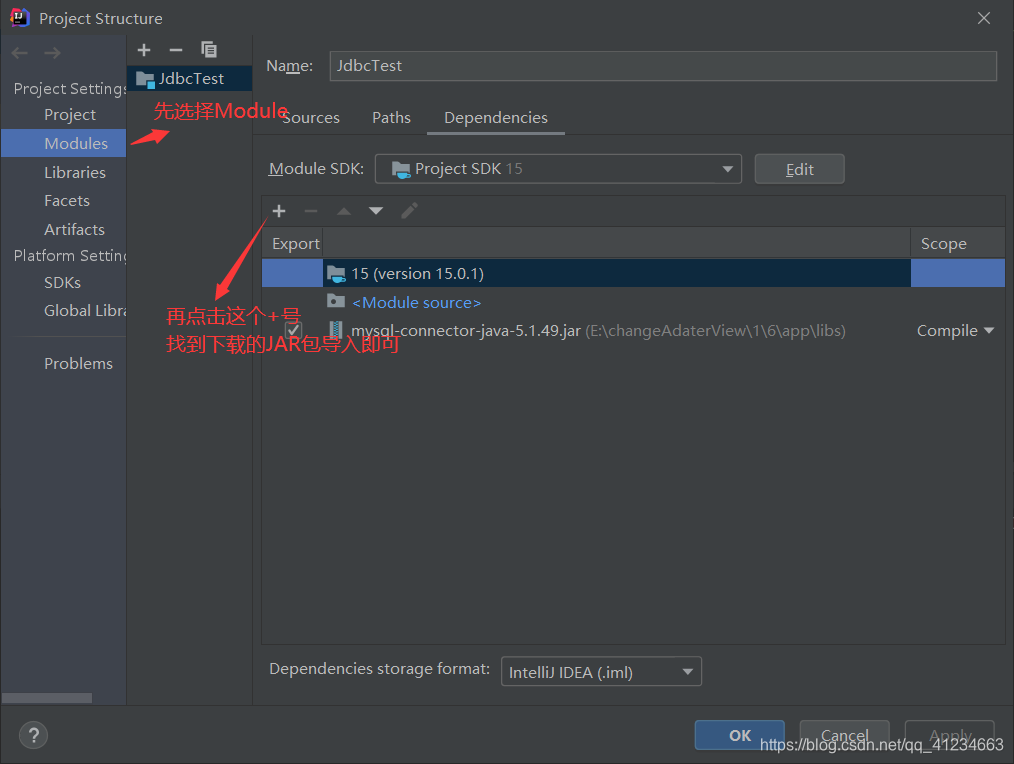Click the copy module icon

(209, 50)
